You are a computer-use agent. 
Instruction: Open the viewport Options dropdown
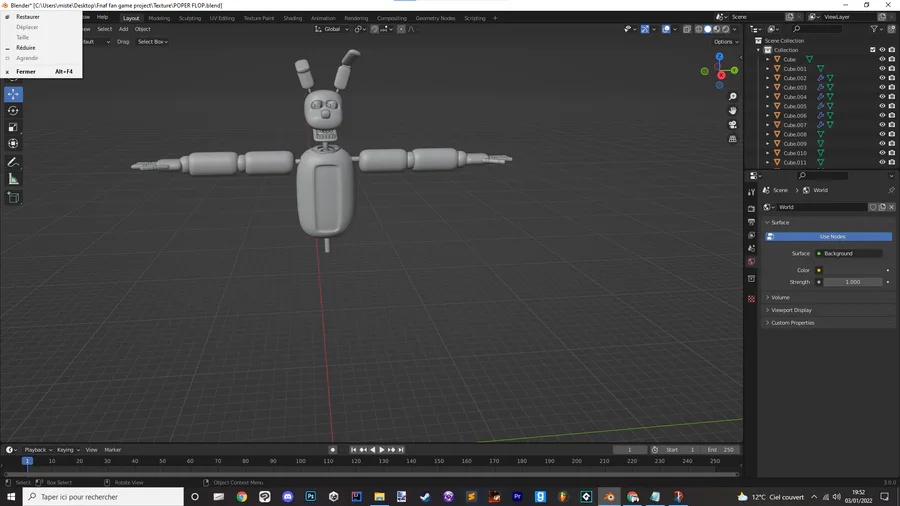[x=726, y=41]
